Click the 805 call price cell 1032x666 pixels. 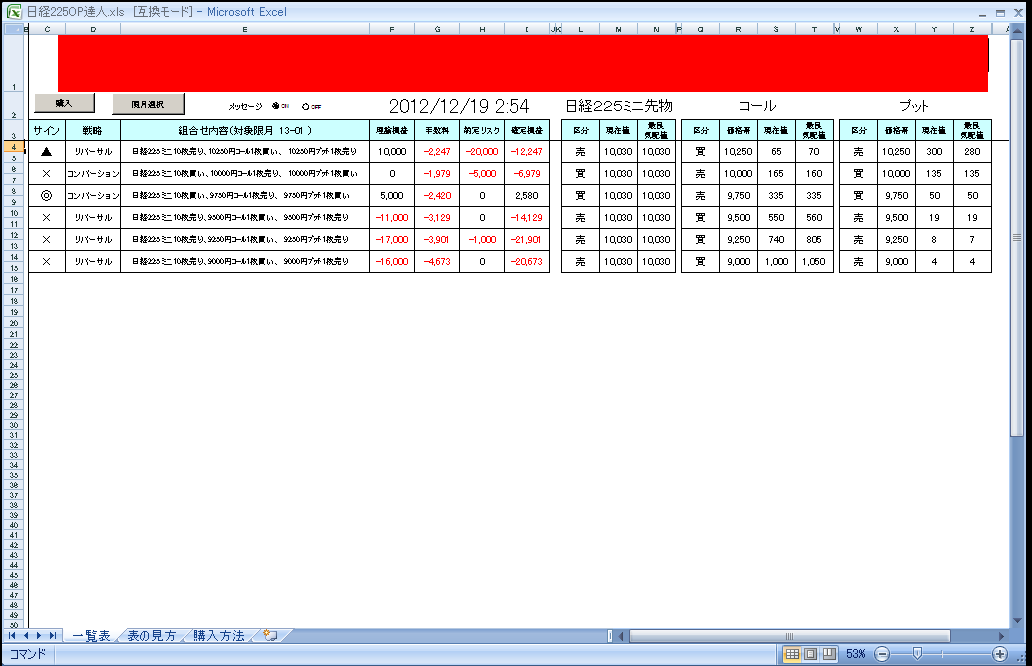pos(814,240)
